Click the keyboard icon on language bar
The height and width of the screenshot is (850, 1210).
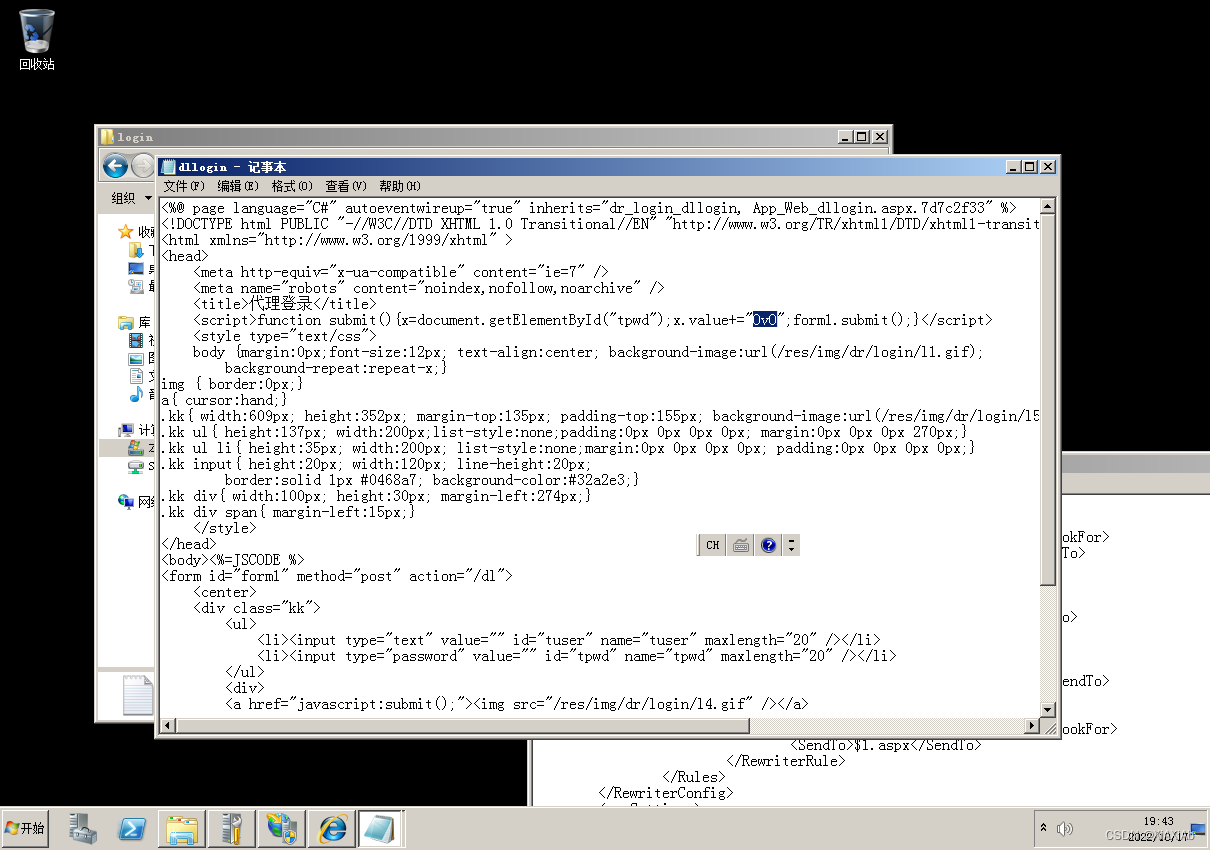tap(741, 545)
